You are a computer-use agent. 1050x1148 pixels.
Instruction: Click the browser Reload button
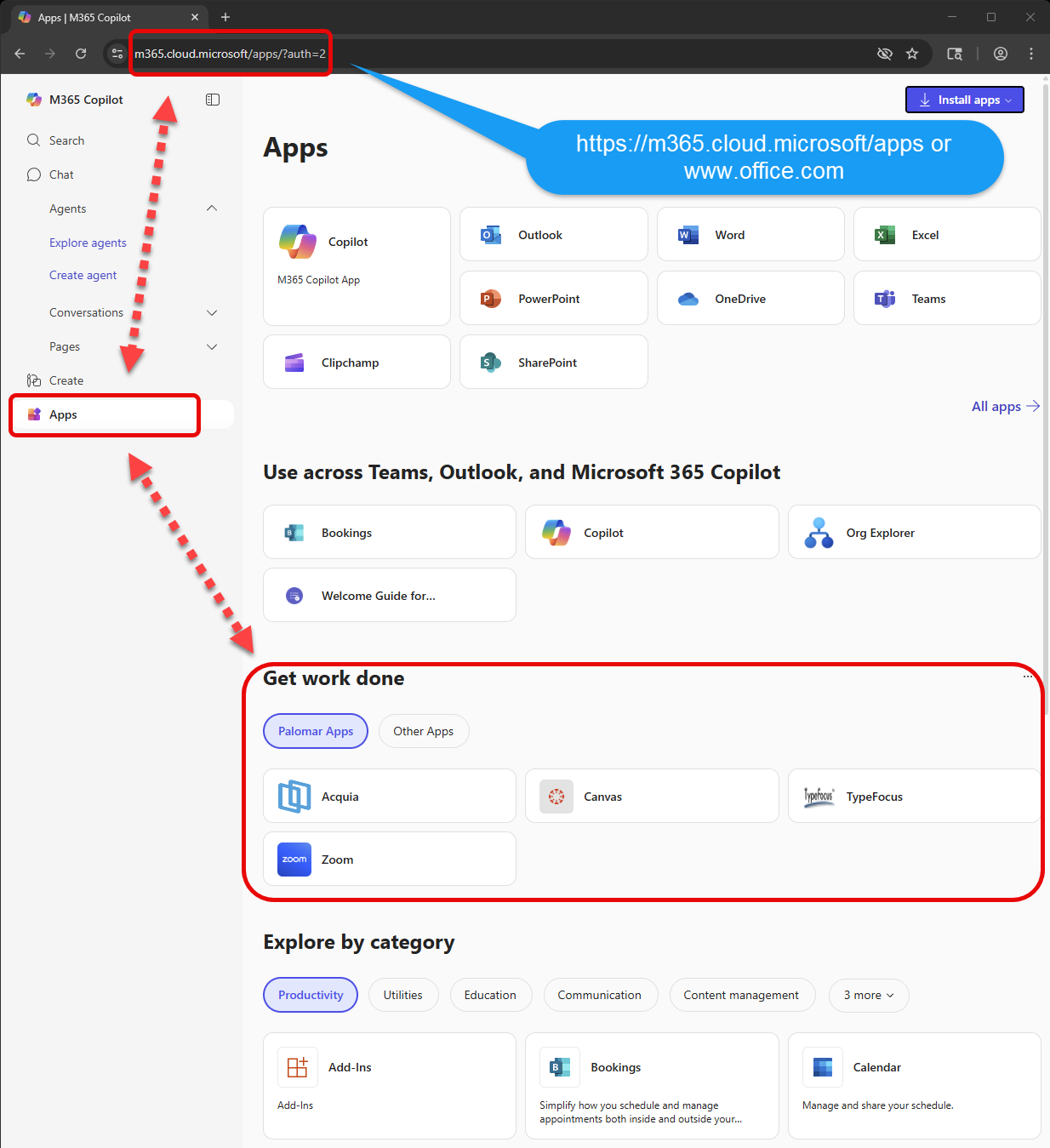(81, 54)
